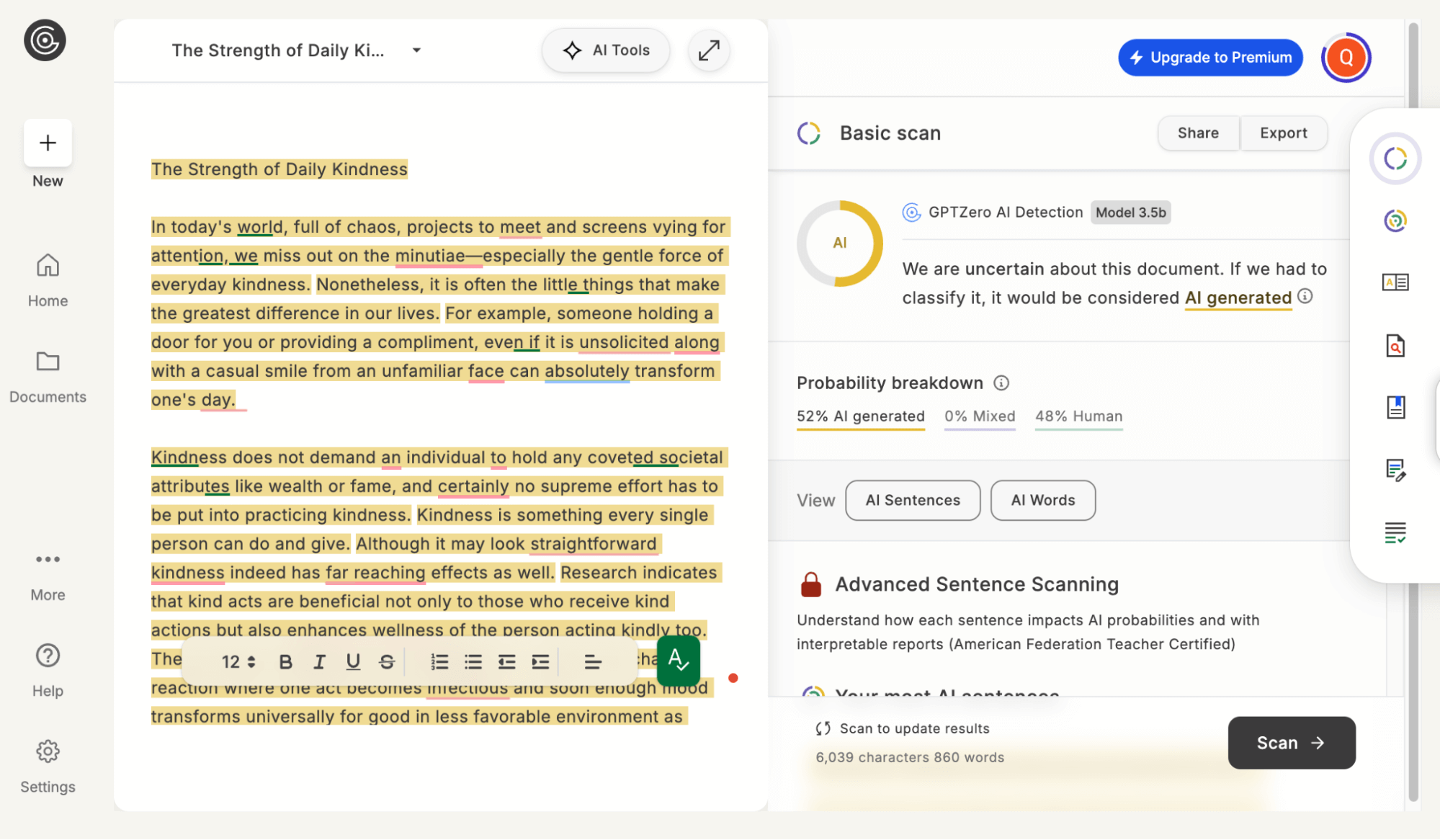Click the AI probability donut gauge
Screen dimensions: 1440x840
(x=840, y=243)
